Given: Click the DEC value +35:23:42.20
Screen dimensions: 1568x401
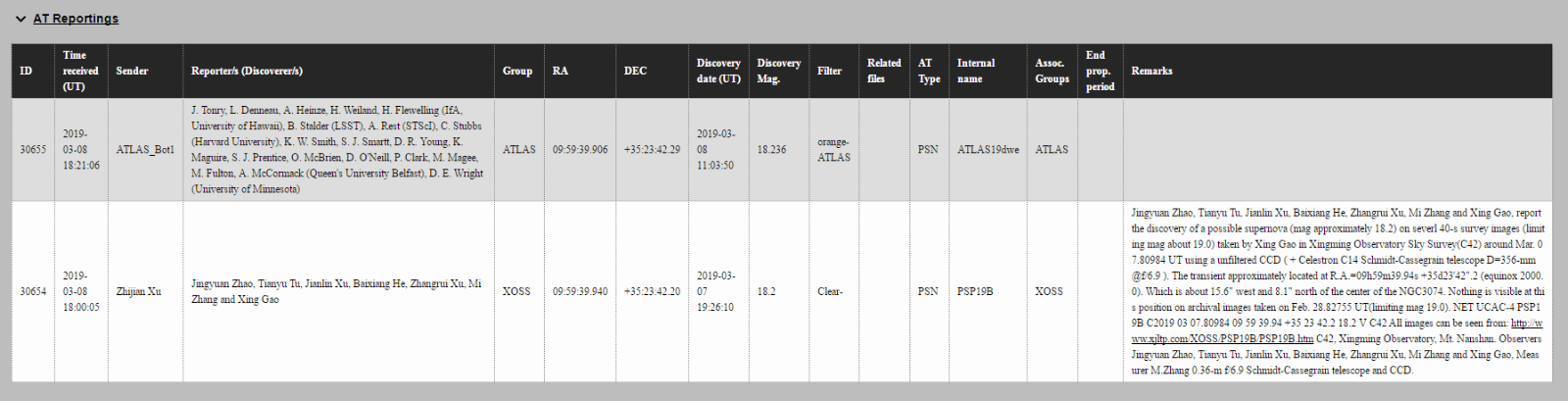Looking at the screenshot, I should click(x=652, y=291).
